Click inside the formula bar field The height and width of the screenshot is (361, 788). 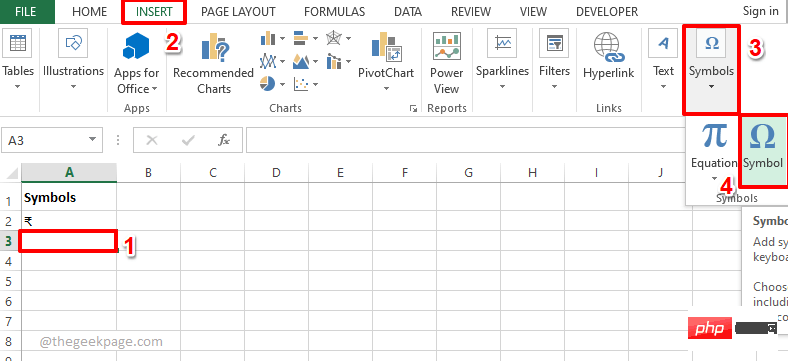[x=467, y=140]
